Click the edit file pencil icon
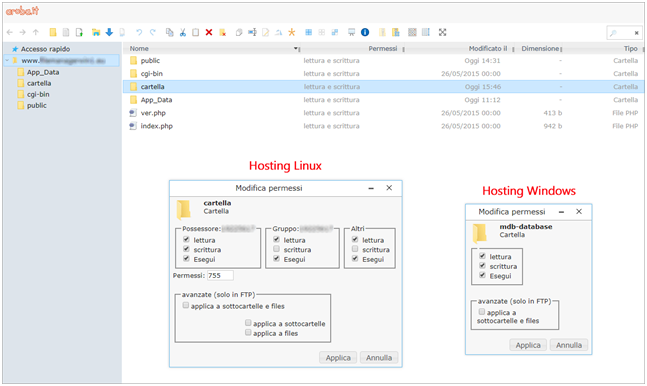 click(x=265, y=32)
